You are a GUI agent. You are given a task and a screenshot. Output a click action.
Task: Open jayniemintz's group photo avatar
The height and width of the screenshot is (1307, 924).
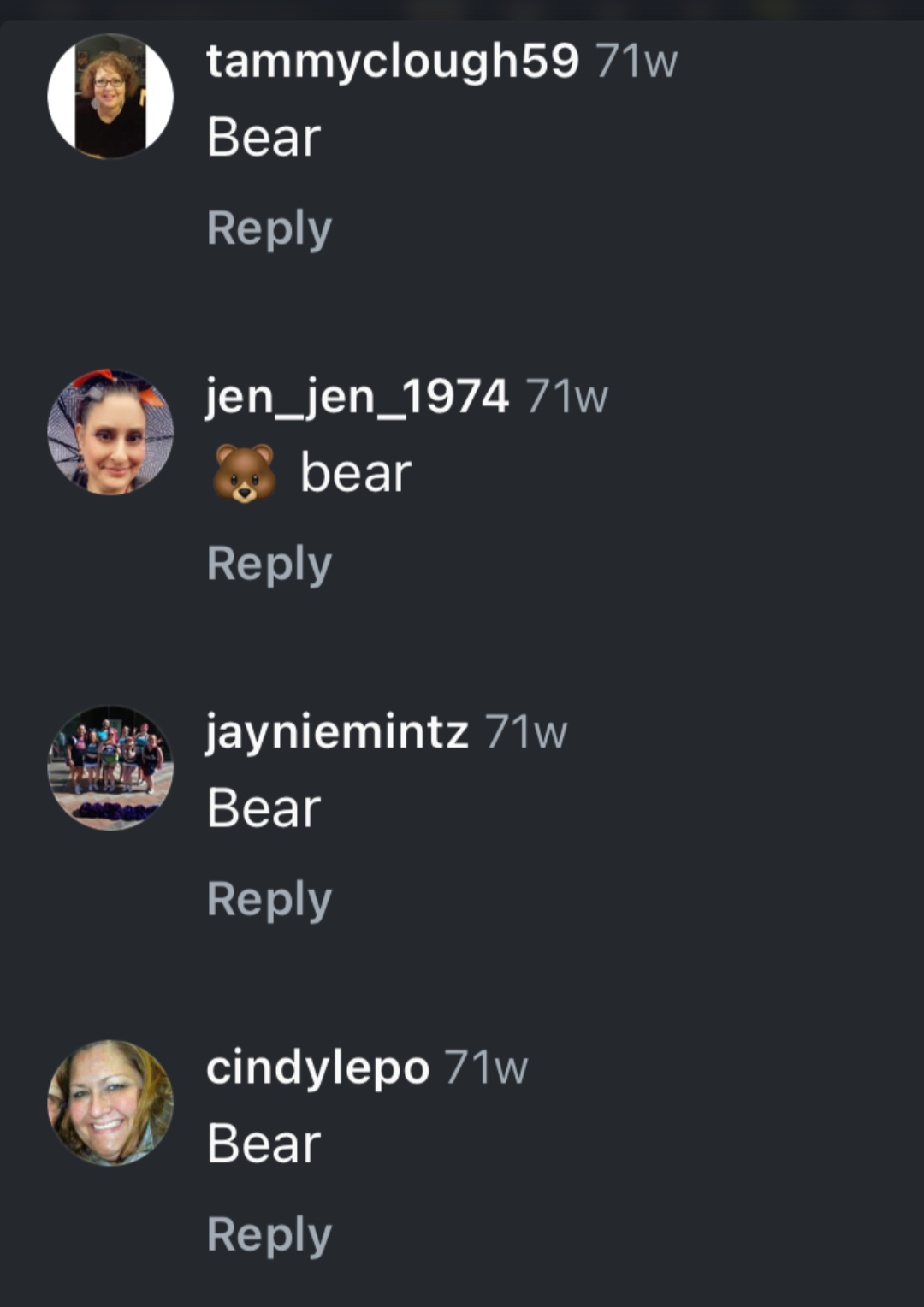tap(110, 767)
